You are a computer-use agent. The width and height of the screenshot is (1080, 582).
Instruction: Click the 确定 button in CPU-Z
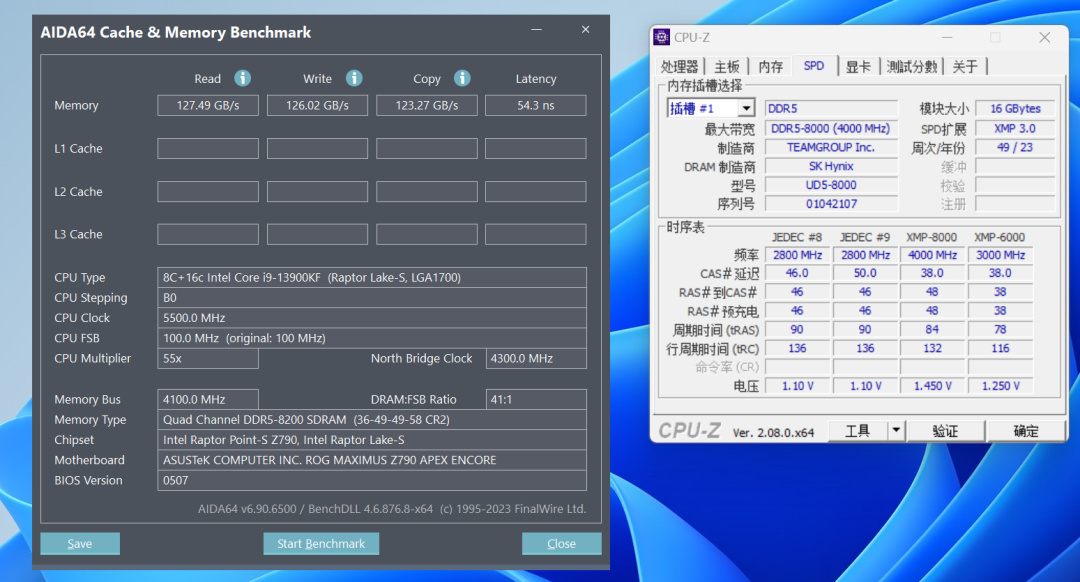[1026, 431]
